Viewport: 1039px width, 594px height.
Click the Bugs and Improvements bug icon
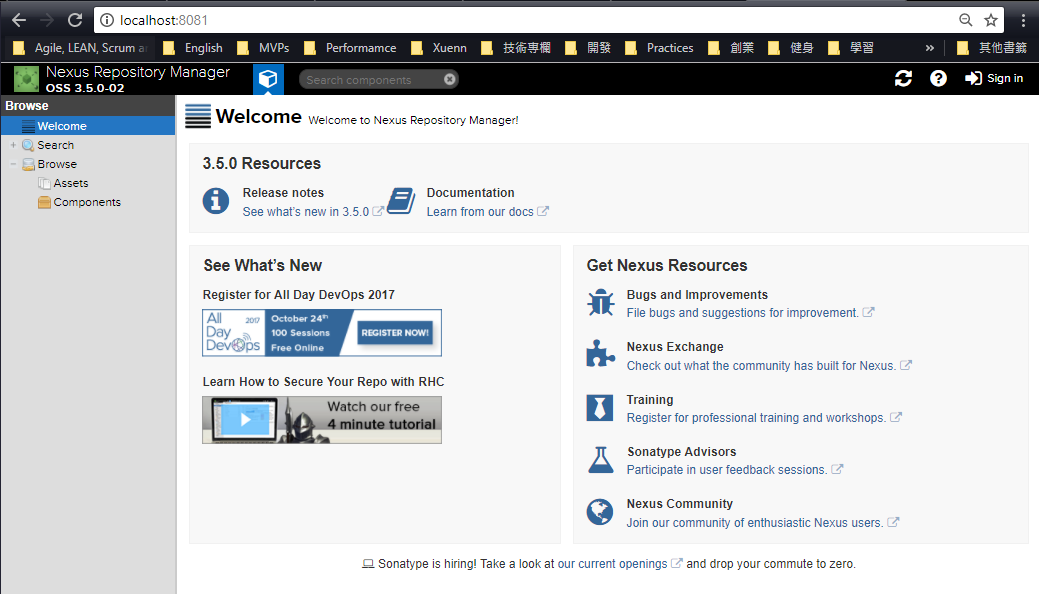point(600,303)
